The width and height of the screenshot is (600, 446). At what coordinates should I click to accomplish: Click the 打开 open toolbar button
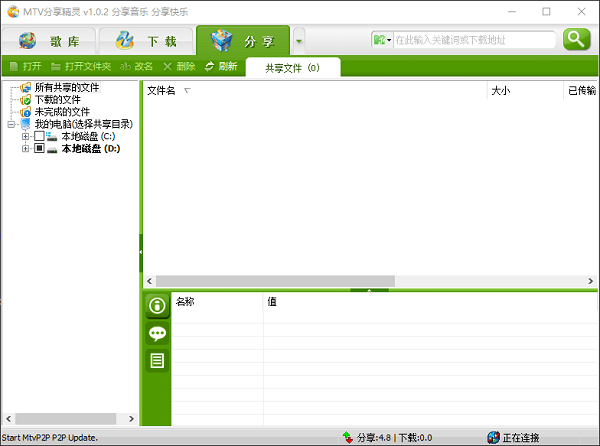tap(25, 67)
